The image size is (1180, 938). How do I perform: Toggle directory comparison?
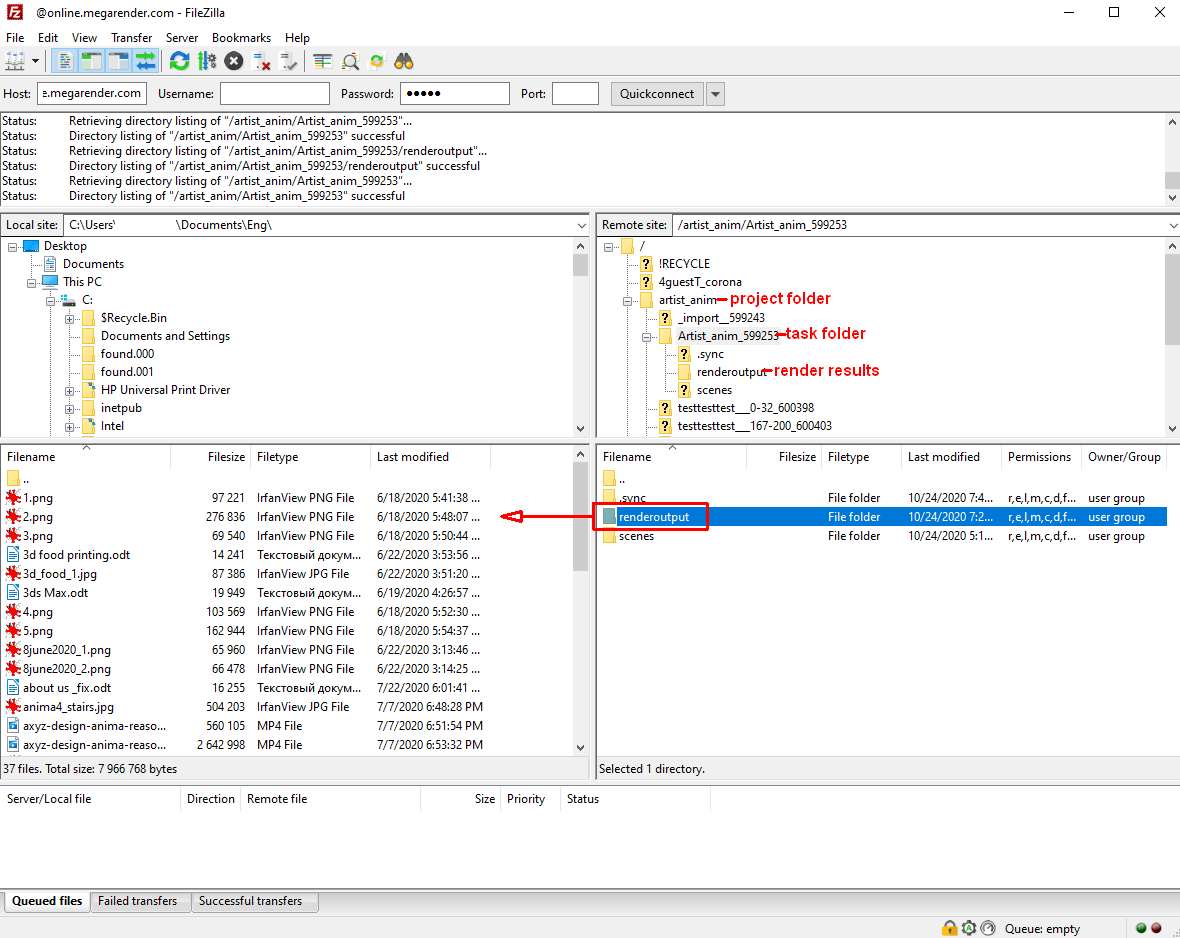coord(350,62)
